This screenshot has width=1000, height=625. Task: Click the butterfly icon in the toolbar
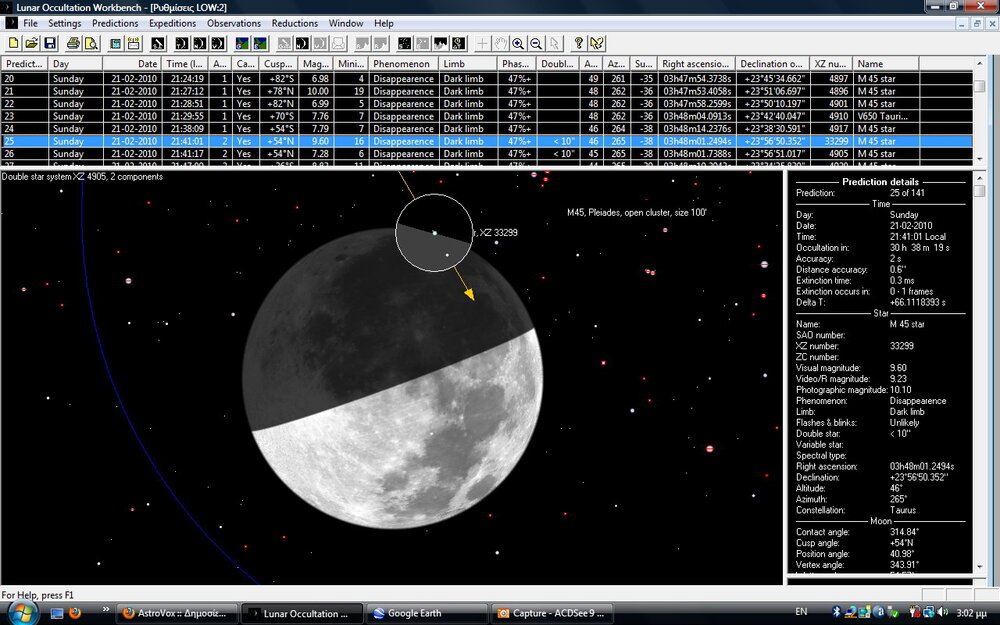point(597,44)
